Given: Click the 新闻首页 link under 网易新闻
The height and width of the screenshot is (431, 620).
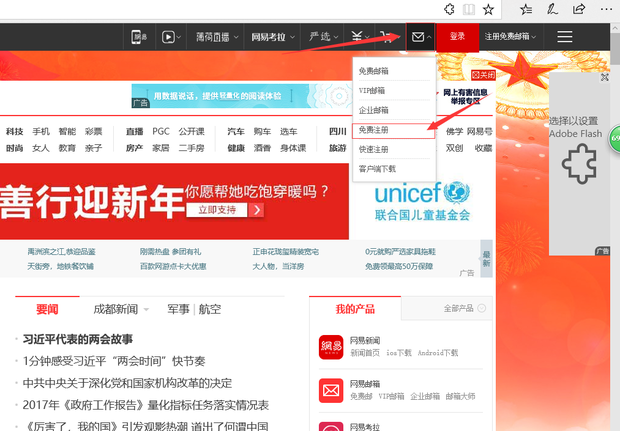Looking at the screenshot, I should pos(365,353).
